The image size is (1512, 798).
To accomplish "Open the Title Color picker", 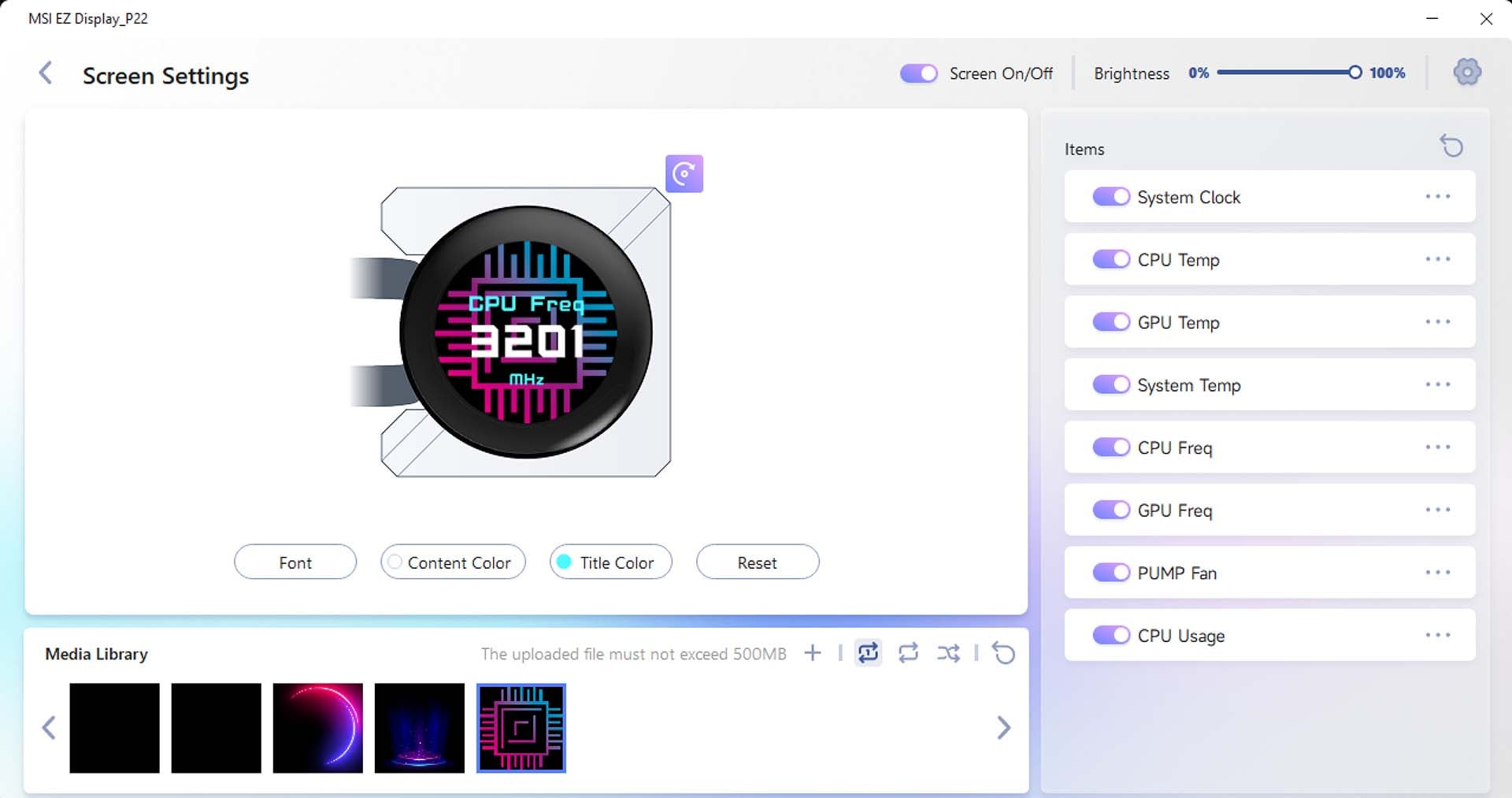I will pyautogui.click(x=611, y=562).
